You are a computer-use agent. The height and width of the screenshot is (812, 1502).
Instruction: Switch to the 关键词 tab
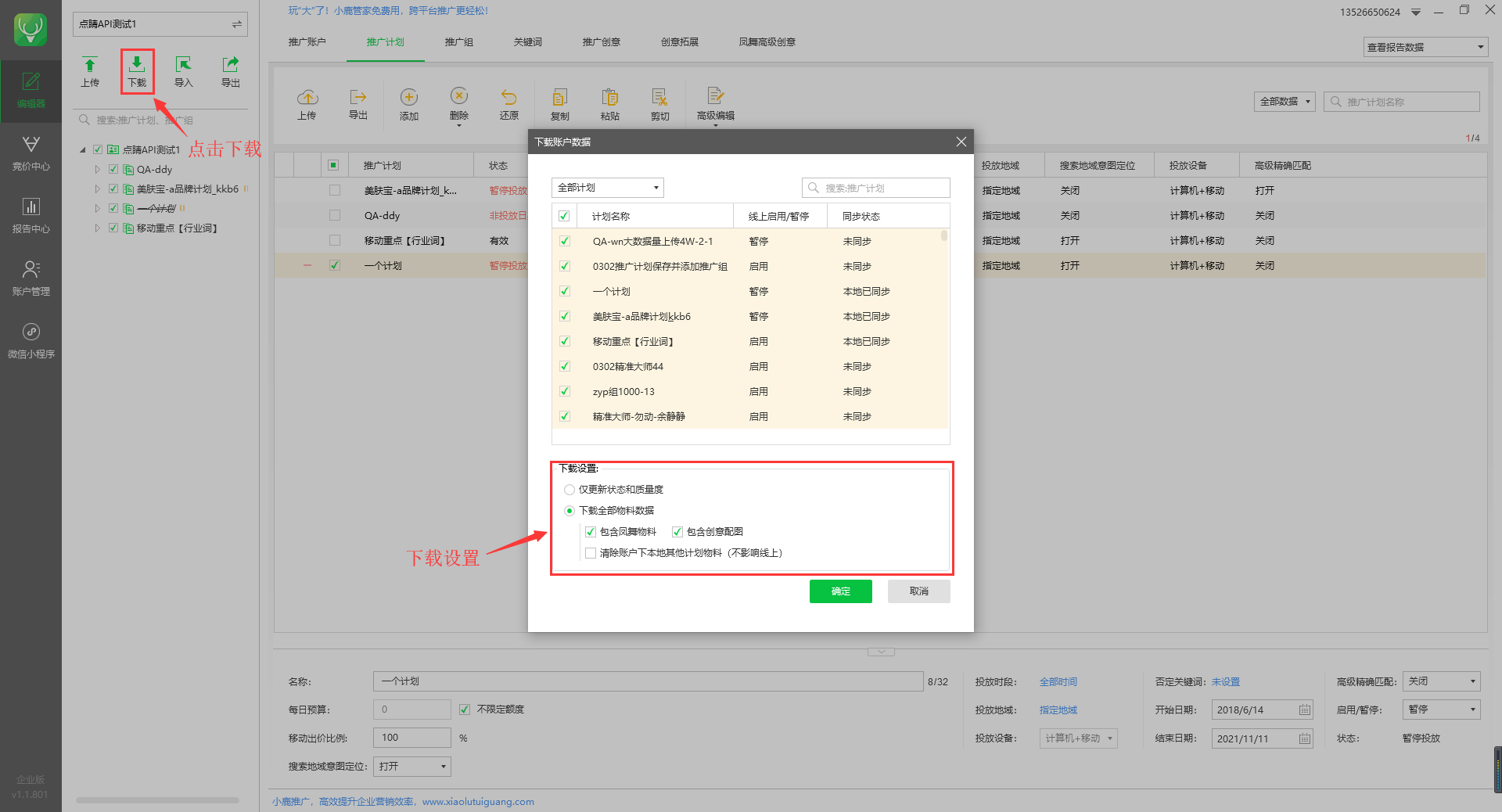coord(528,42)
